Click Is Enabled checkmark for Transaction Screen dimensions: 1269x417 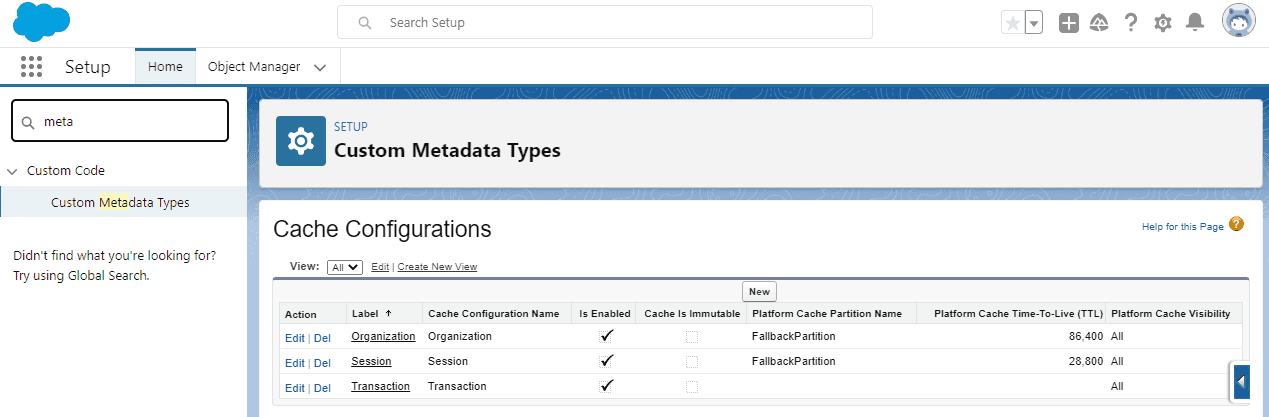(x=606, y=386)
